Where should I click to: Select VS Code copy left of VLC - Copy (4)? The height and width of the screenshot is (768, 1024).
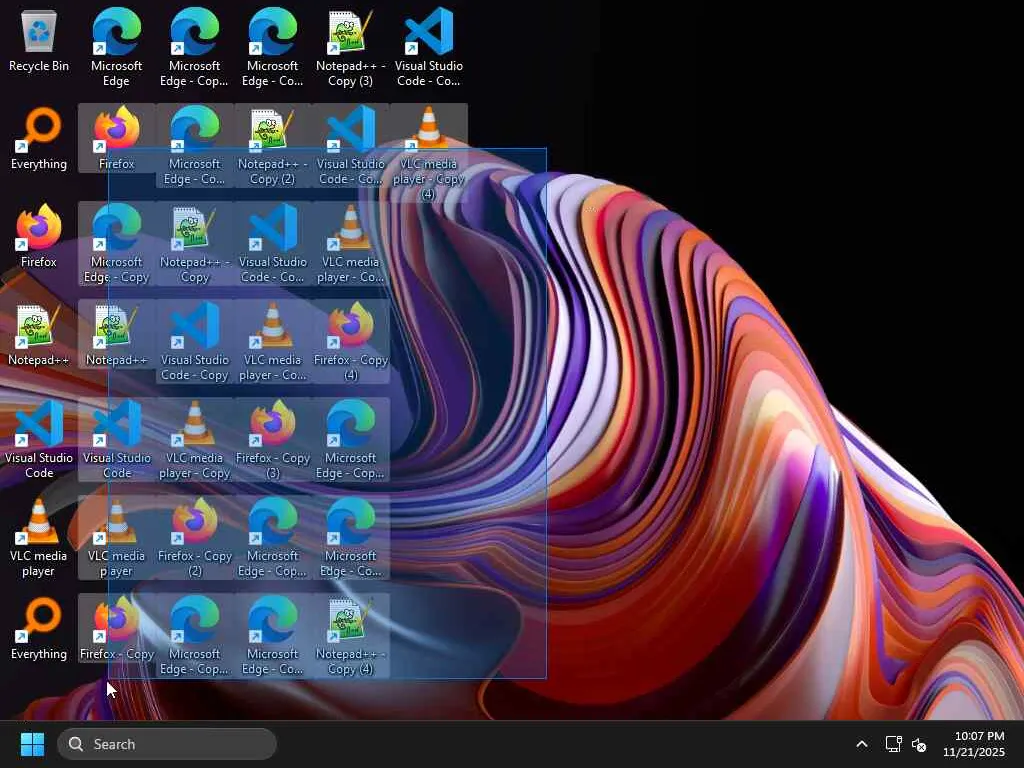[x=351, y=145]
